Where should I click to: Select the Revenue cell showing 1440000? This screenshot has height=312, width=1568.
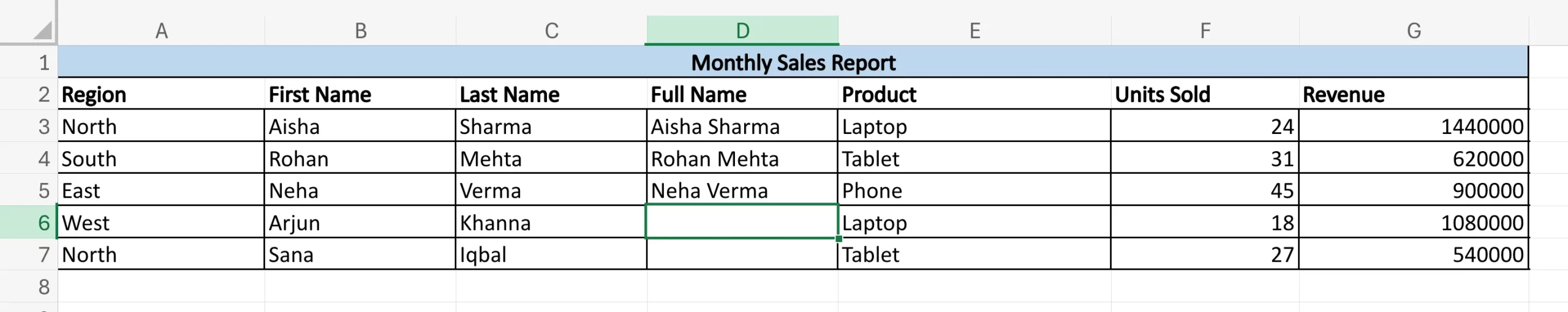[x=1413, y=127]
